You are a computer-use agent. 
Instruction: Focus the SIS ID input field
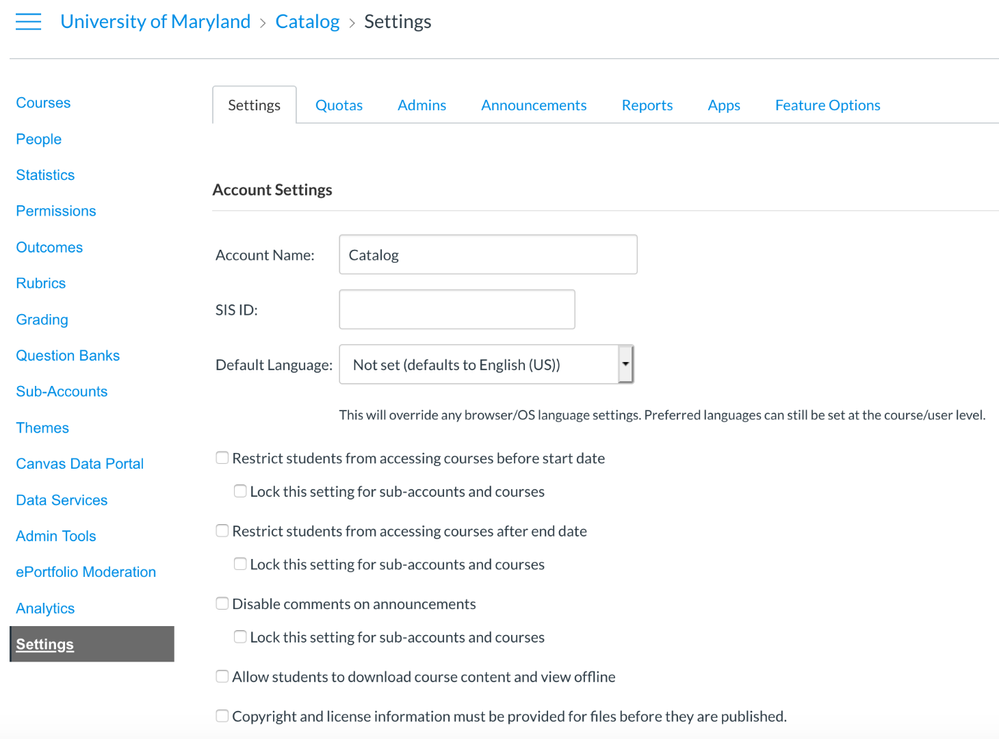coord(457,310)
